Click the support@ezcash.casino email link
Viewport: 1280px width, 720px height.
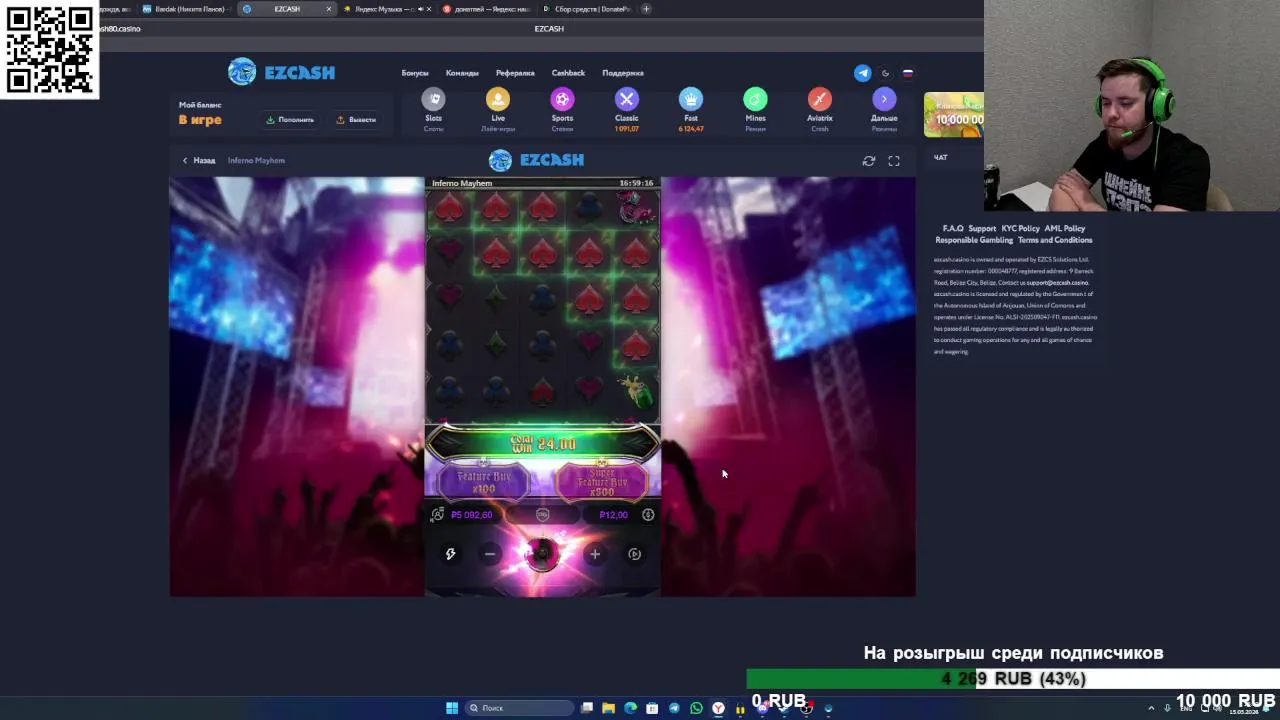(1057, 283)
